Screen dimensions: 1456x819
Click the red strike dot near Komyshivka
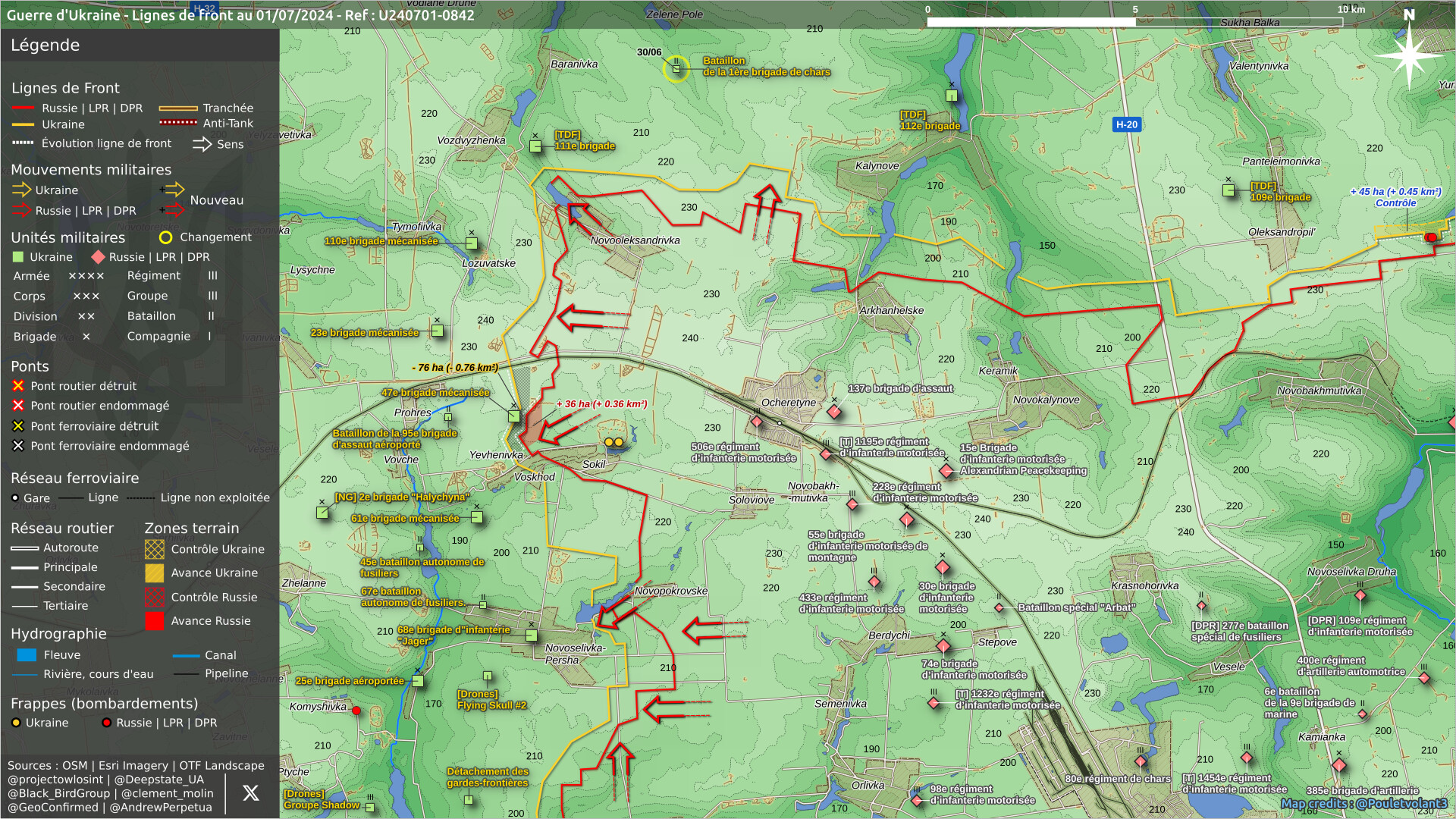point(356,711)
